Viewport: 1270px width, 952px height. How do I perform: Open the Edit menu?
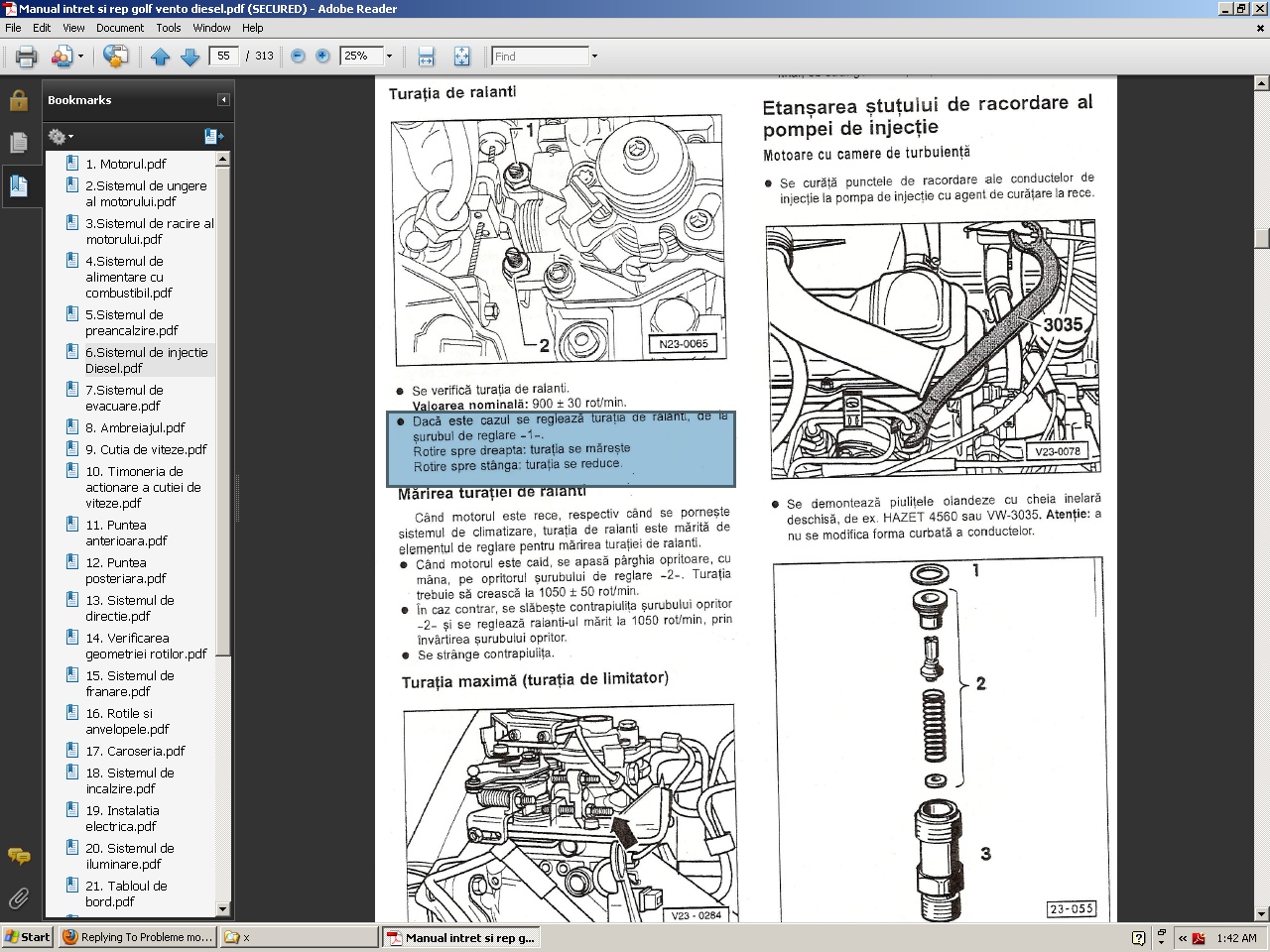(42, 28)
